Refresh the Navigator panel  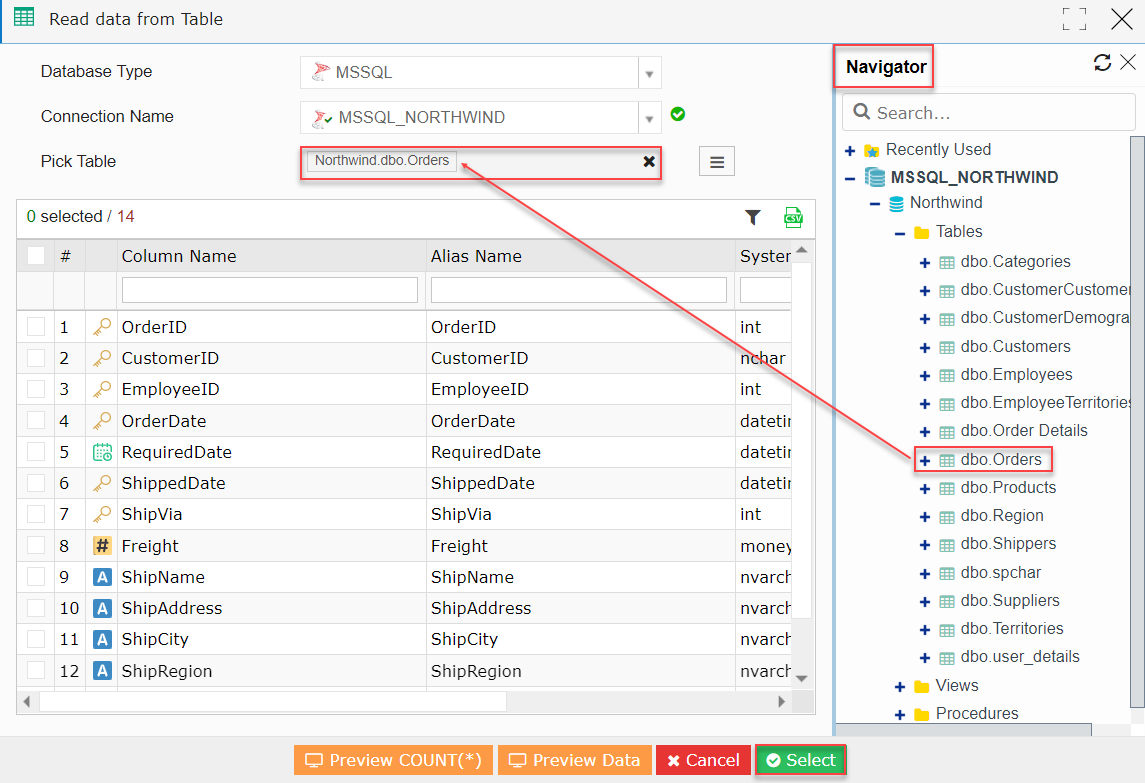(x=1103, y=63)
